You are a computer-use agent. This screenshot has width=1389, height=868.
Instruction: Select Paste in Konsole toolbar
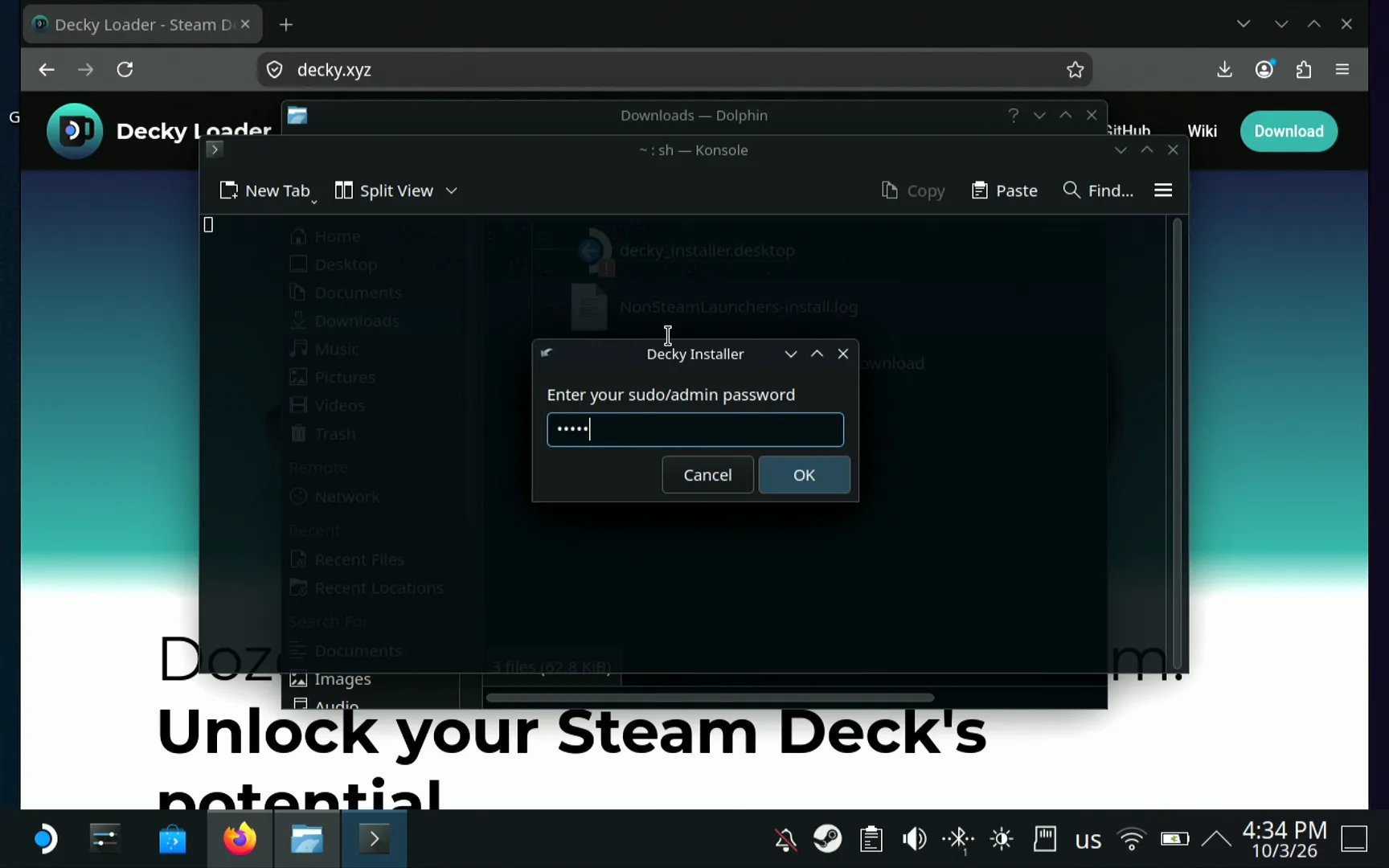[1005, 190]
